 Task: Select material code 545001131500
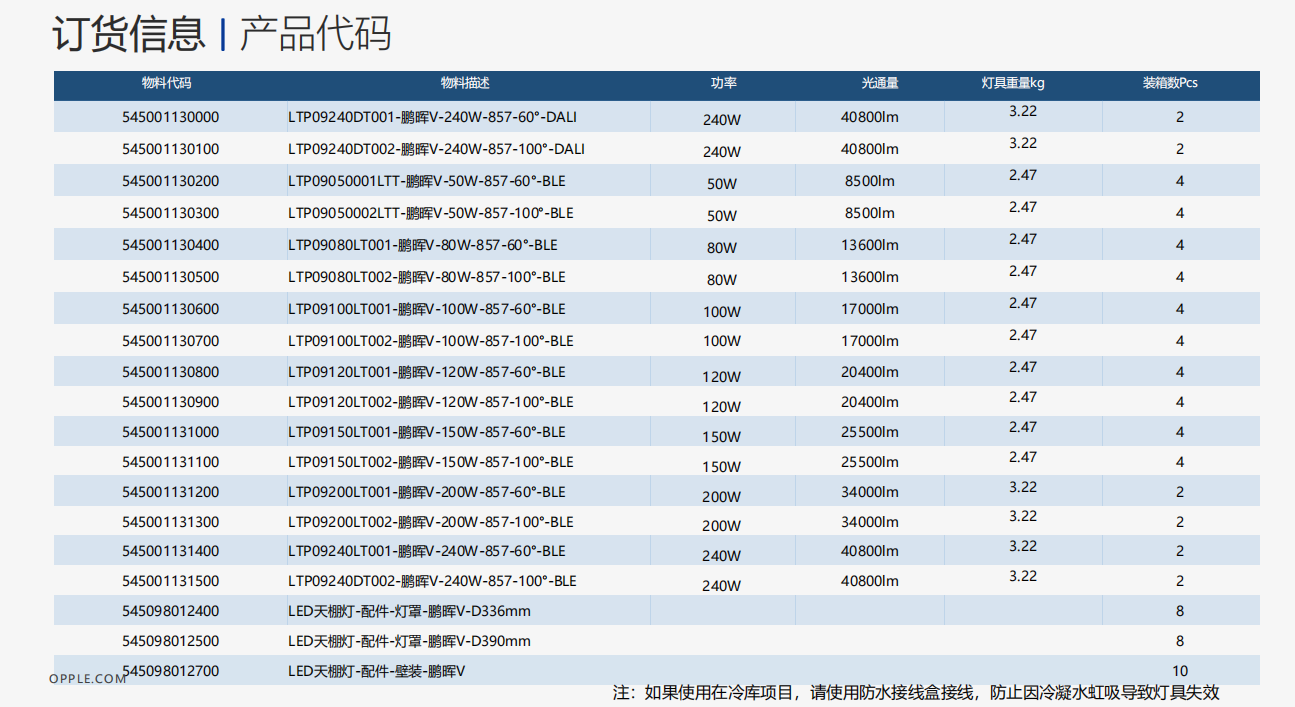[170, 581]
